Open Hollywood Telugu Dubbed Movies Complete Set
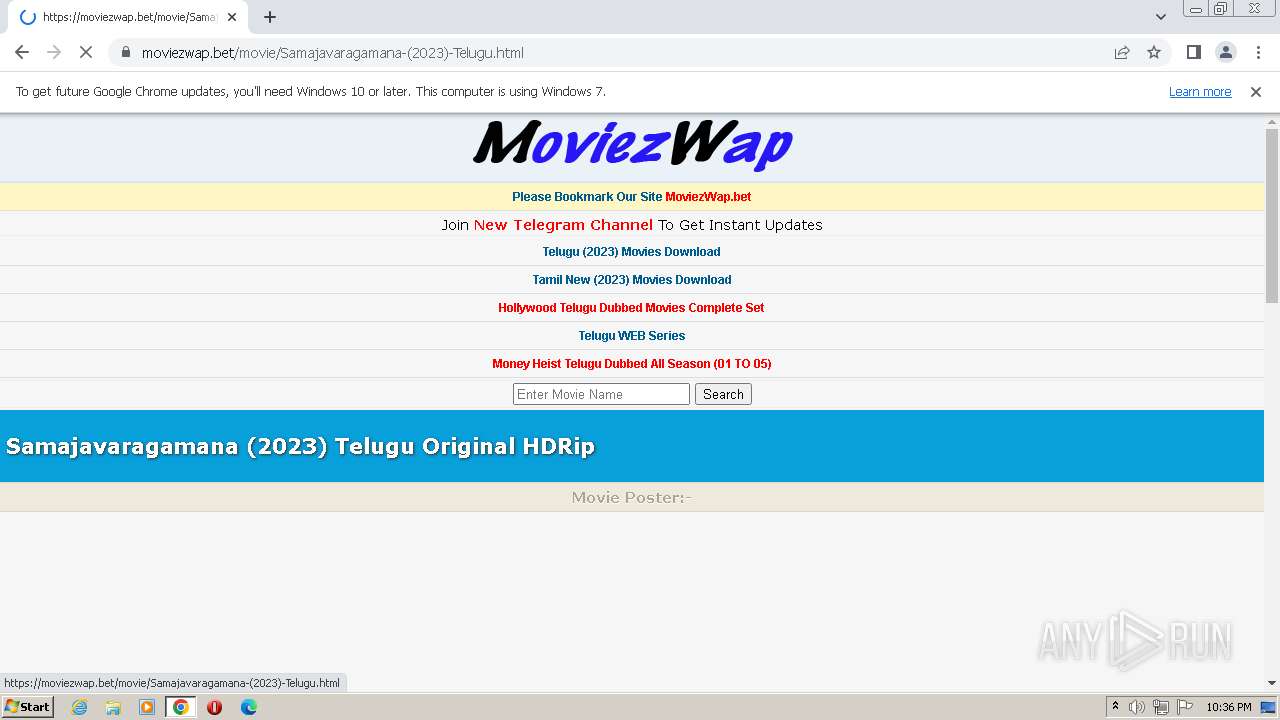 pos(631,308)
